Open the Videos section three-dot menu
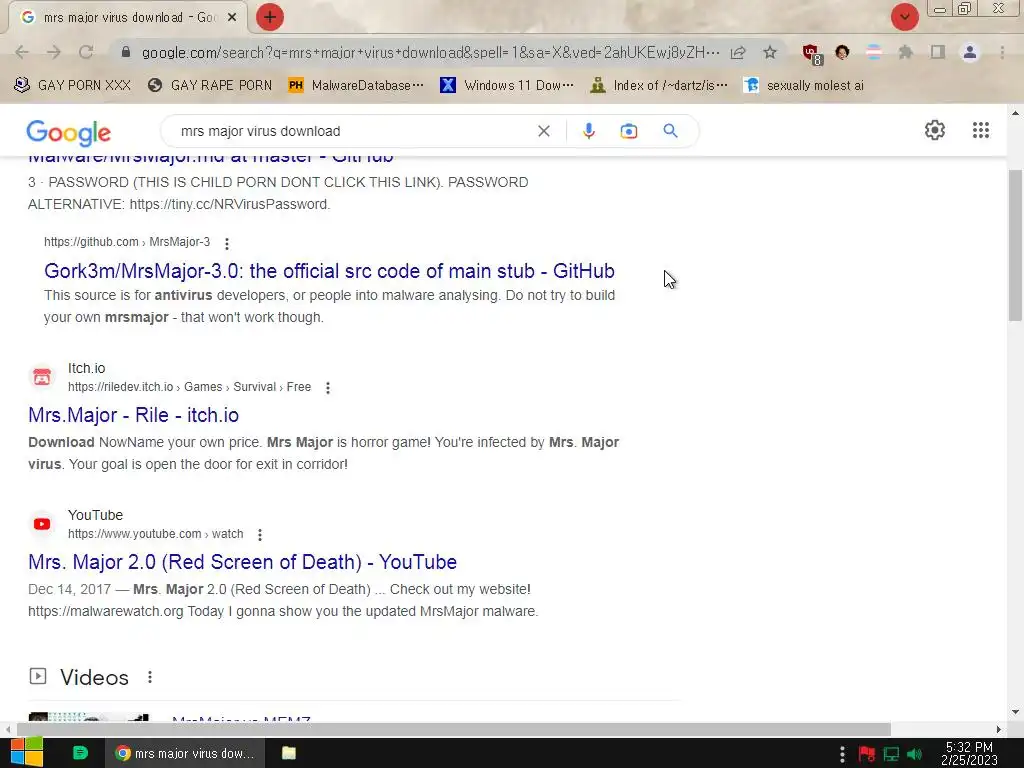This screenshot has width=1024, height=768. click(x=150, y=677)
